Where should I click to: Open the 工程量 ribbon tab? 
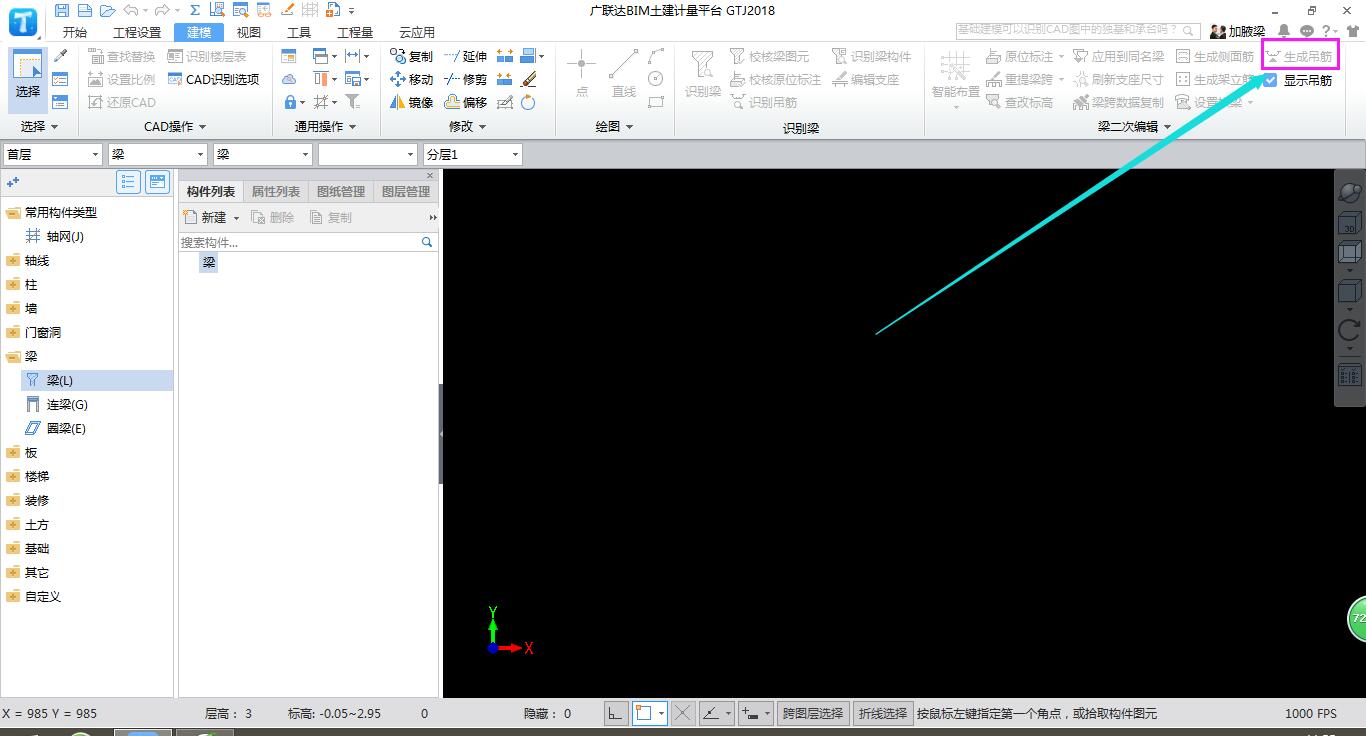tap(355, 32)
